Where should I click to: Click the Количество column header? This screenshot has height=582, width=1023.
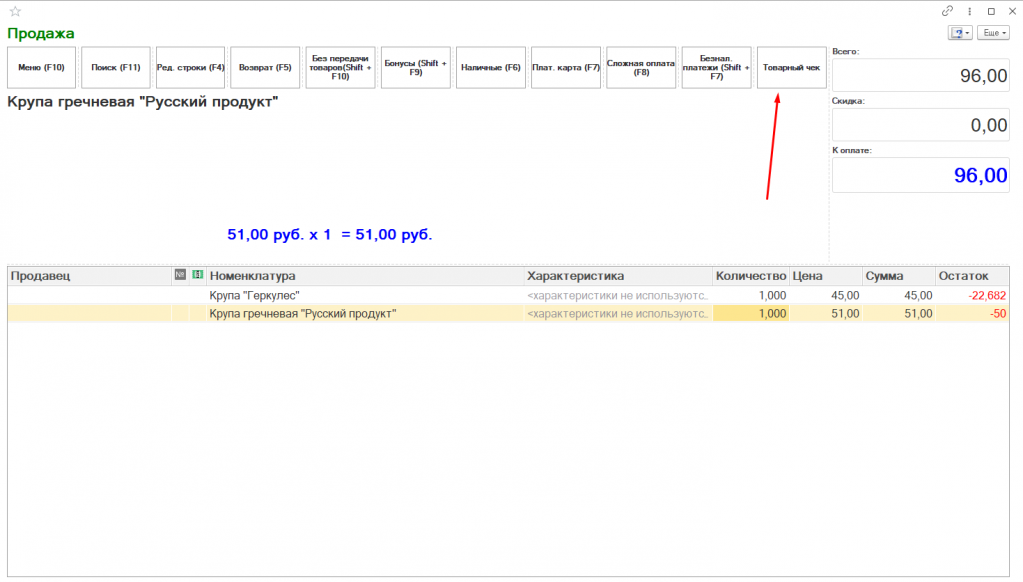click(751, 276)
